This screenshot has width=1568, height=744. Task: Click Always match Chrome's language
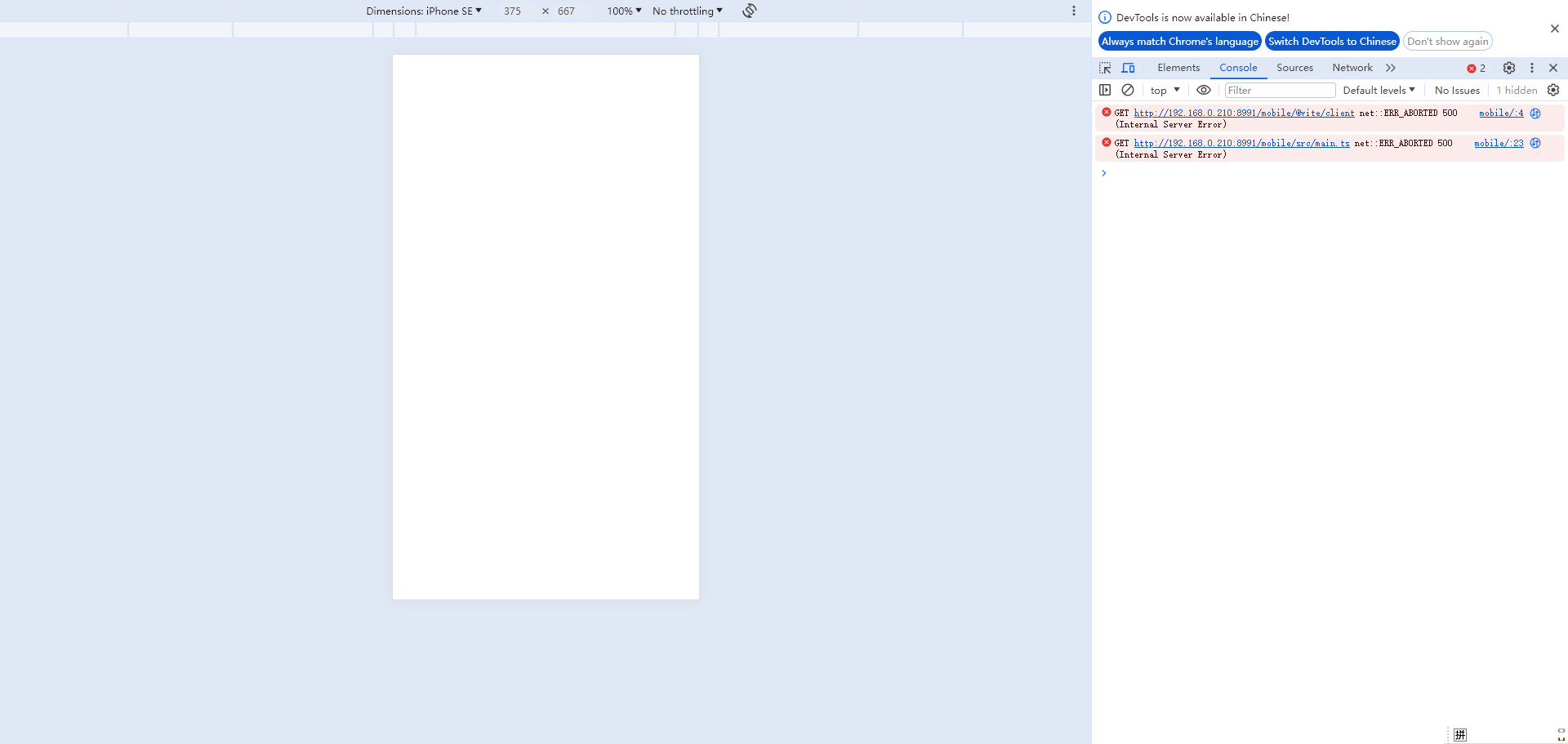(1180, 42)
